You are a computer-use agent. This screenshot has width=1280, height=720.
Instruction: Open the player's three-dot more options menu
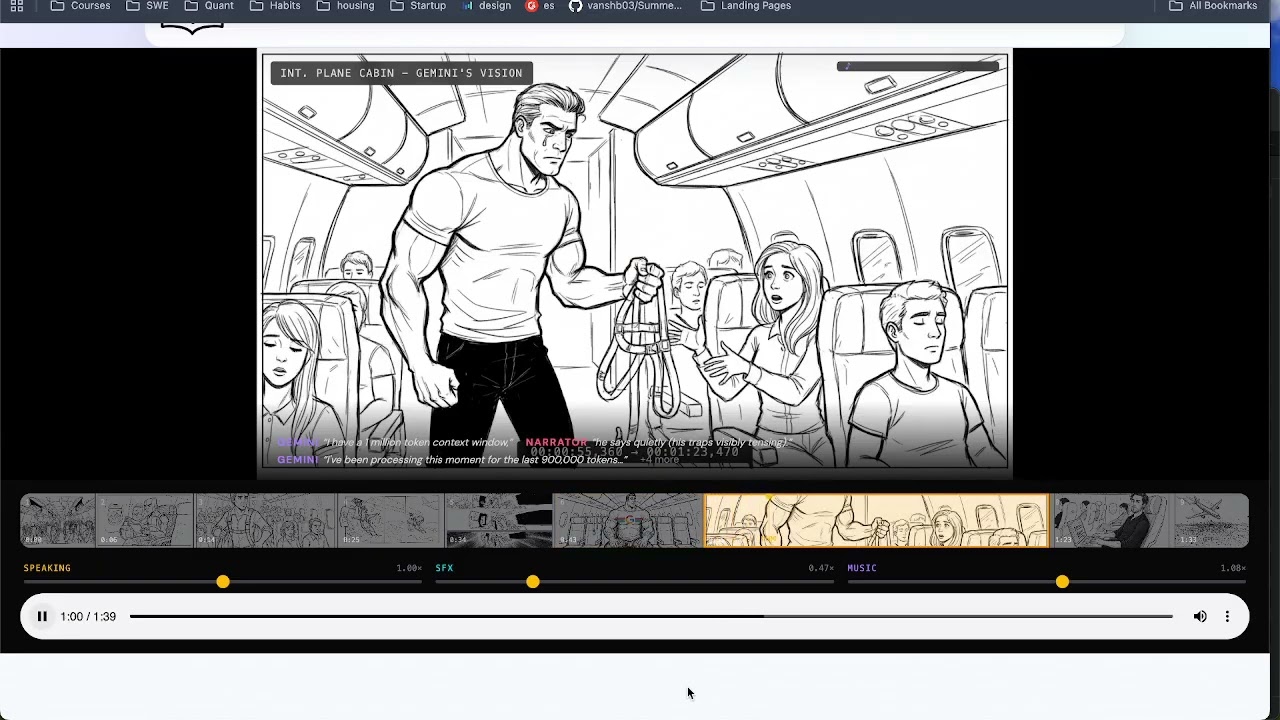1227,617
